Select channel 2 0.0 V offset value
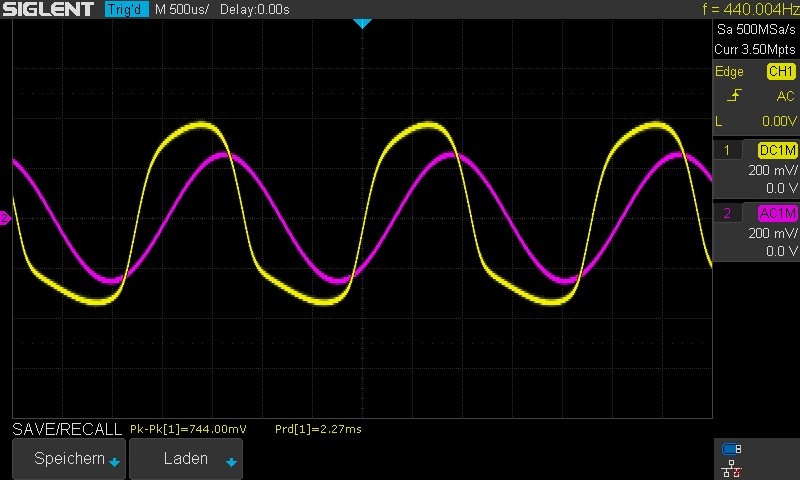Viewport: 800px width, 480px height. (x=781, y=251)
